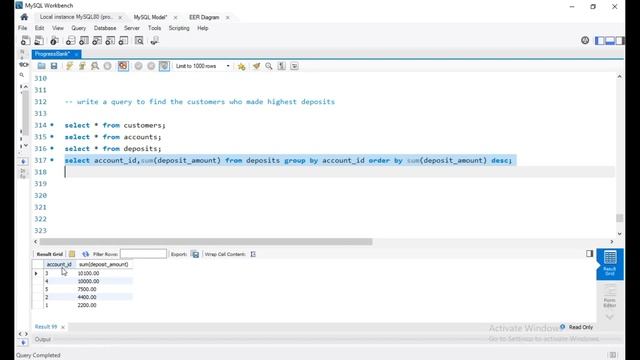Open the Query menu

[78, 28]
